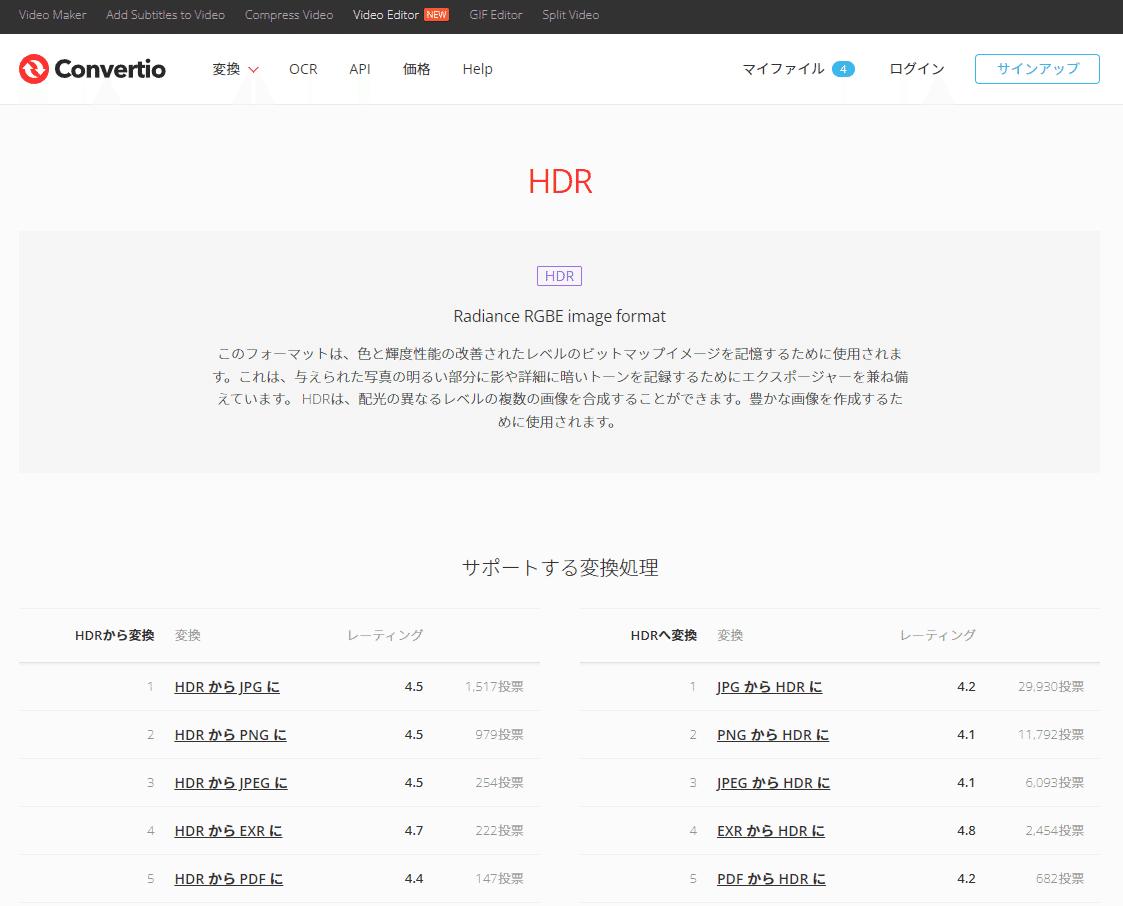Click the My Files count badge 4
This screenshot has height=906, width=1123.
pos(843,69)
